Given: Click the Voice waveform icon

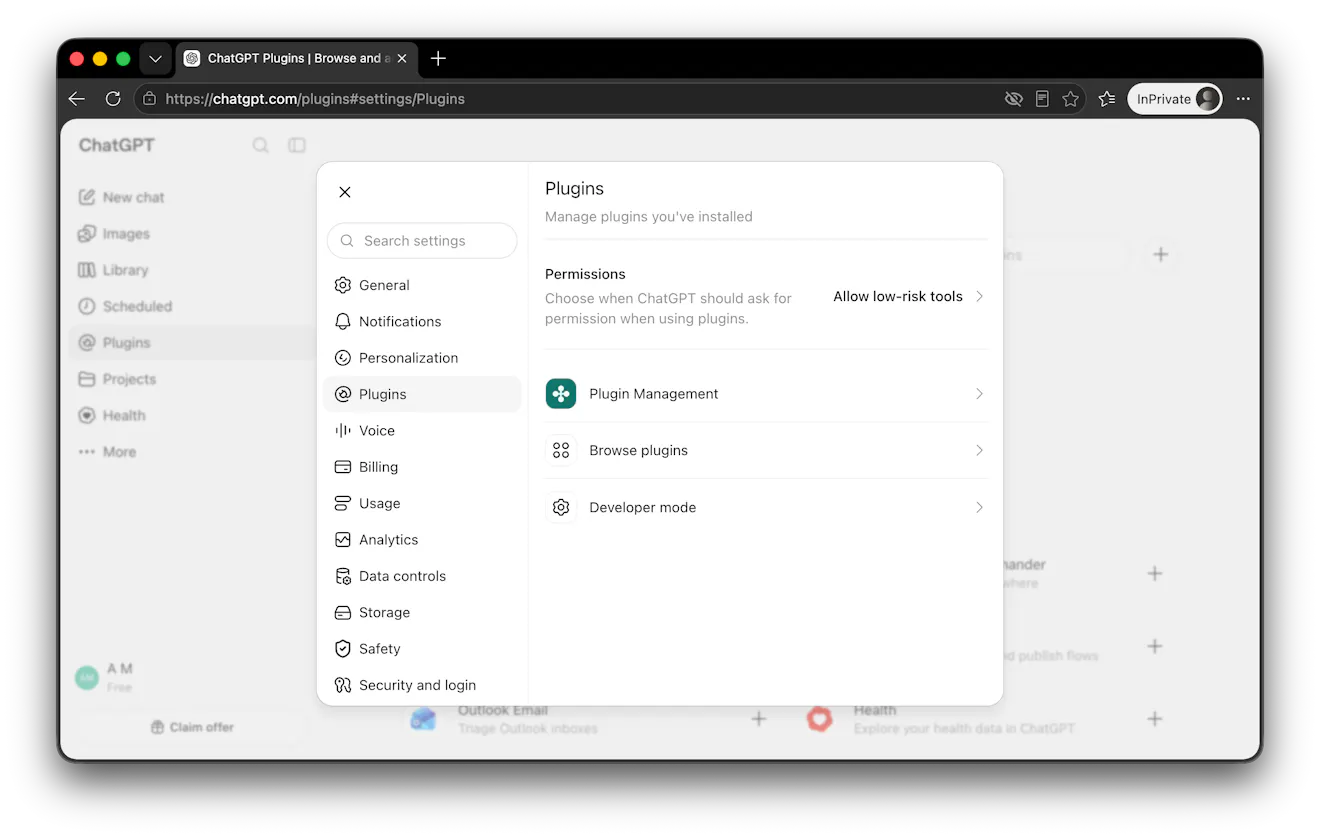Looking at the screenshot, I should (343, 430).
